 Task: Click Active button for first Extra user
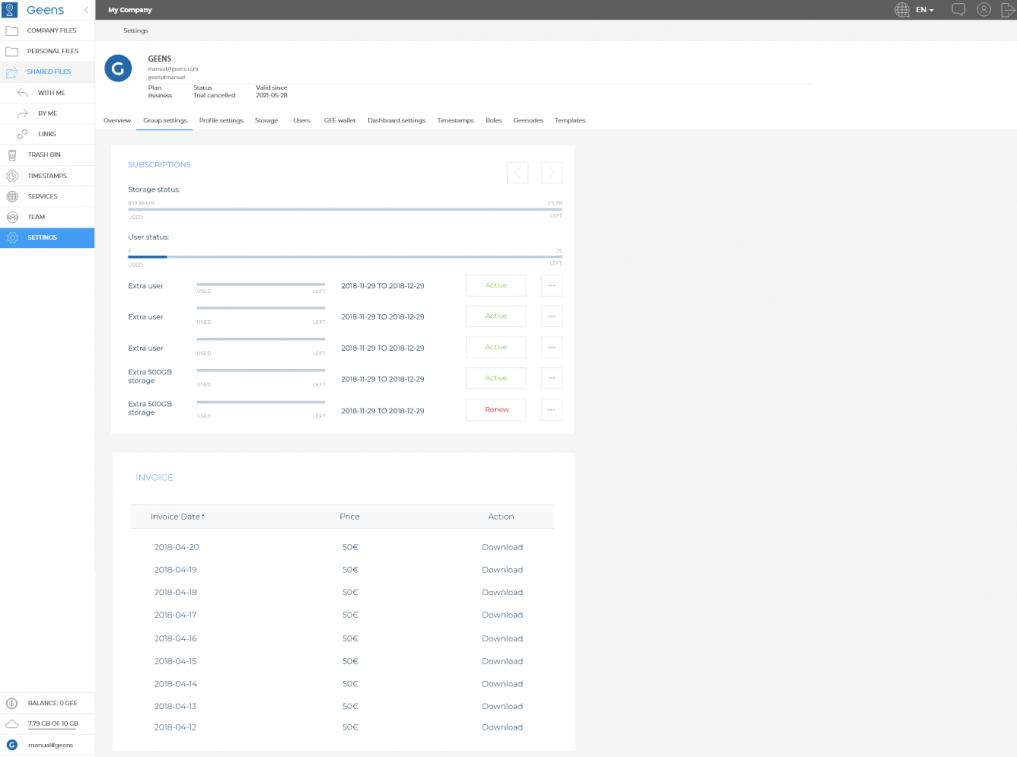[496, 285]
